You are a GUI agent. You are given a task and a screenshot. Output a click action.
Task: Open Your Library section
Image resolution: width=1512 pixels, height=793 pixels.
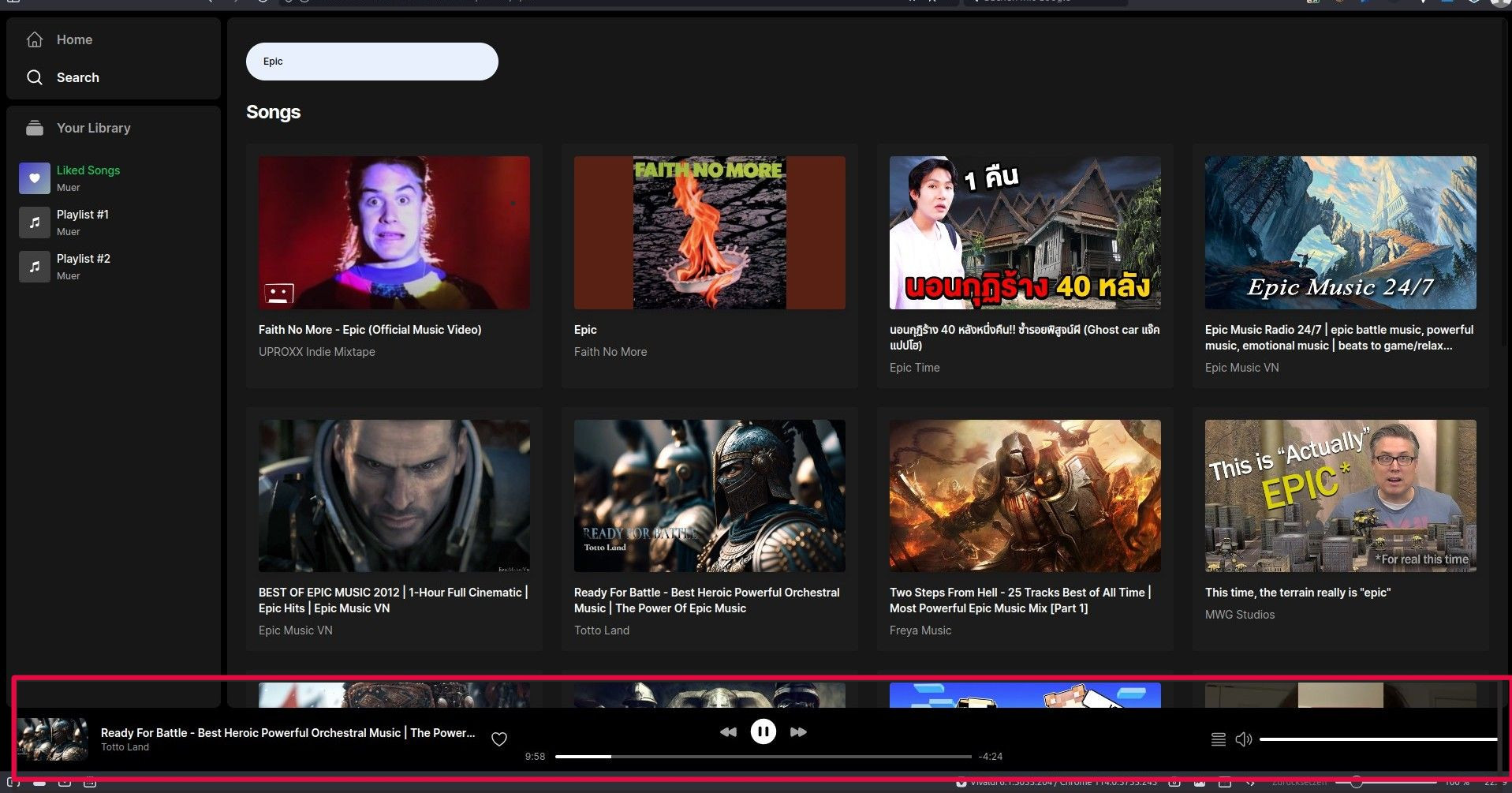click(93, 128)
